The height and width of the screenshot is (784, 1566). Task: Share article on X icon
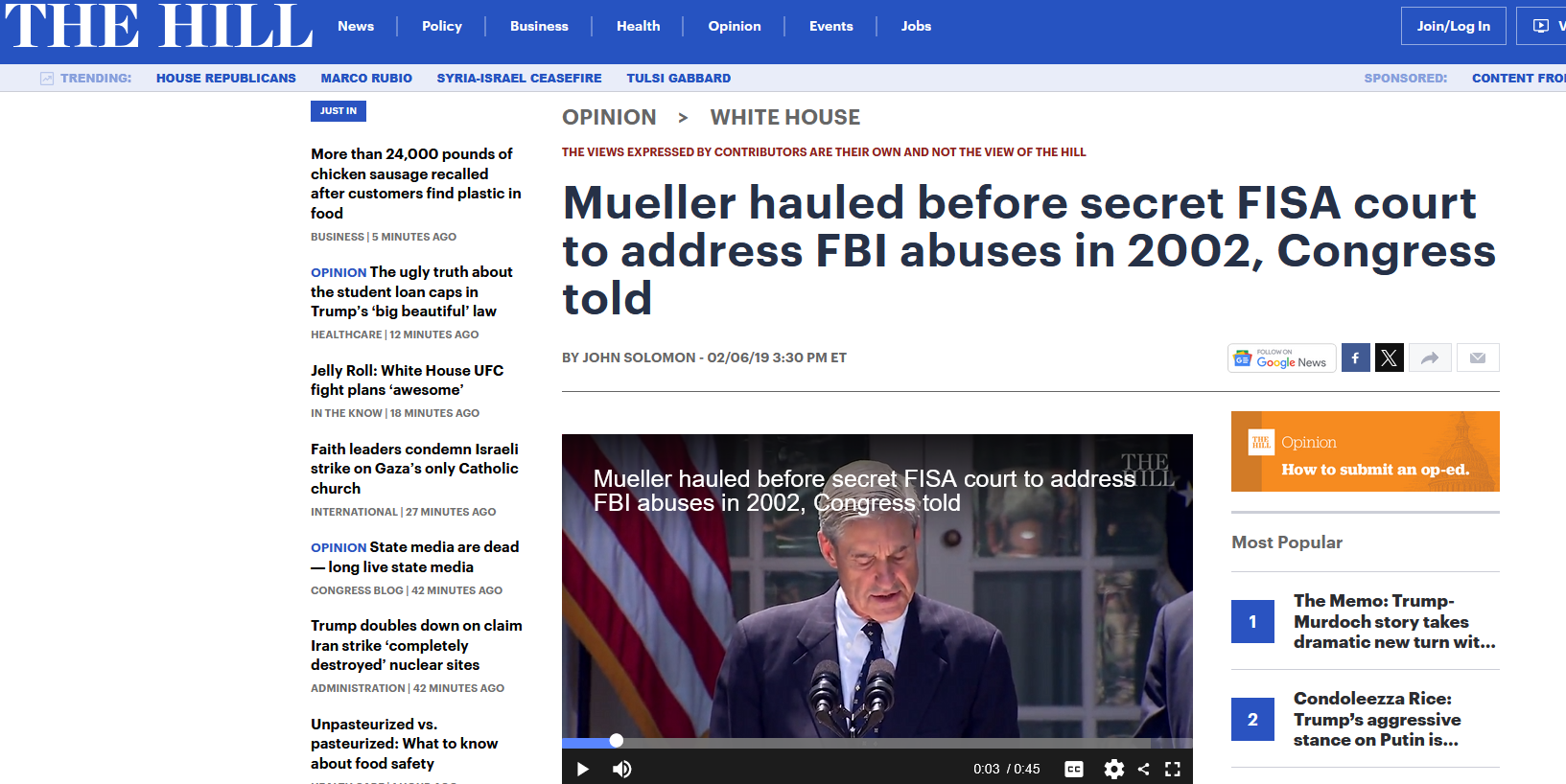(1389, 357)
